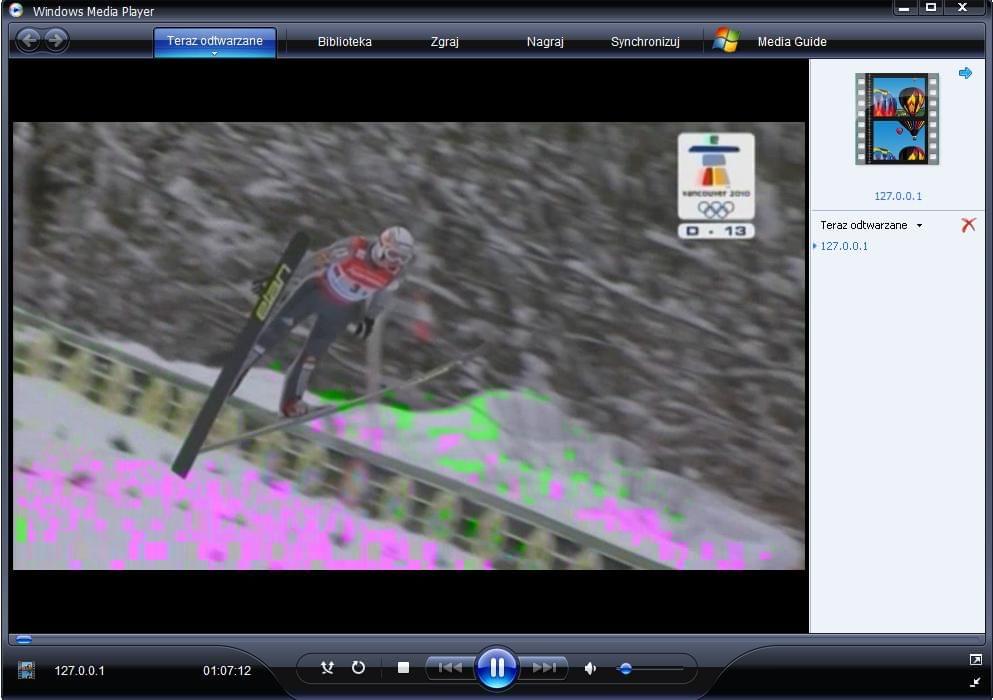
Task: Stop video playback
Action: coord(403,667)
